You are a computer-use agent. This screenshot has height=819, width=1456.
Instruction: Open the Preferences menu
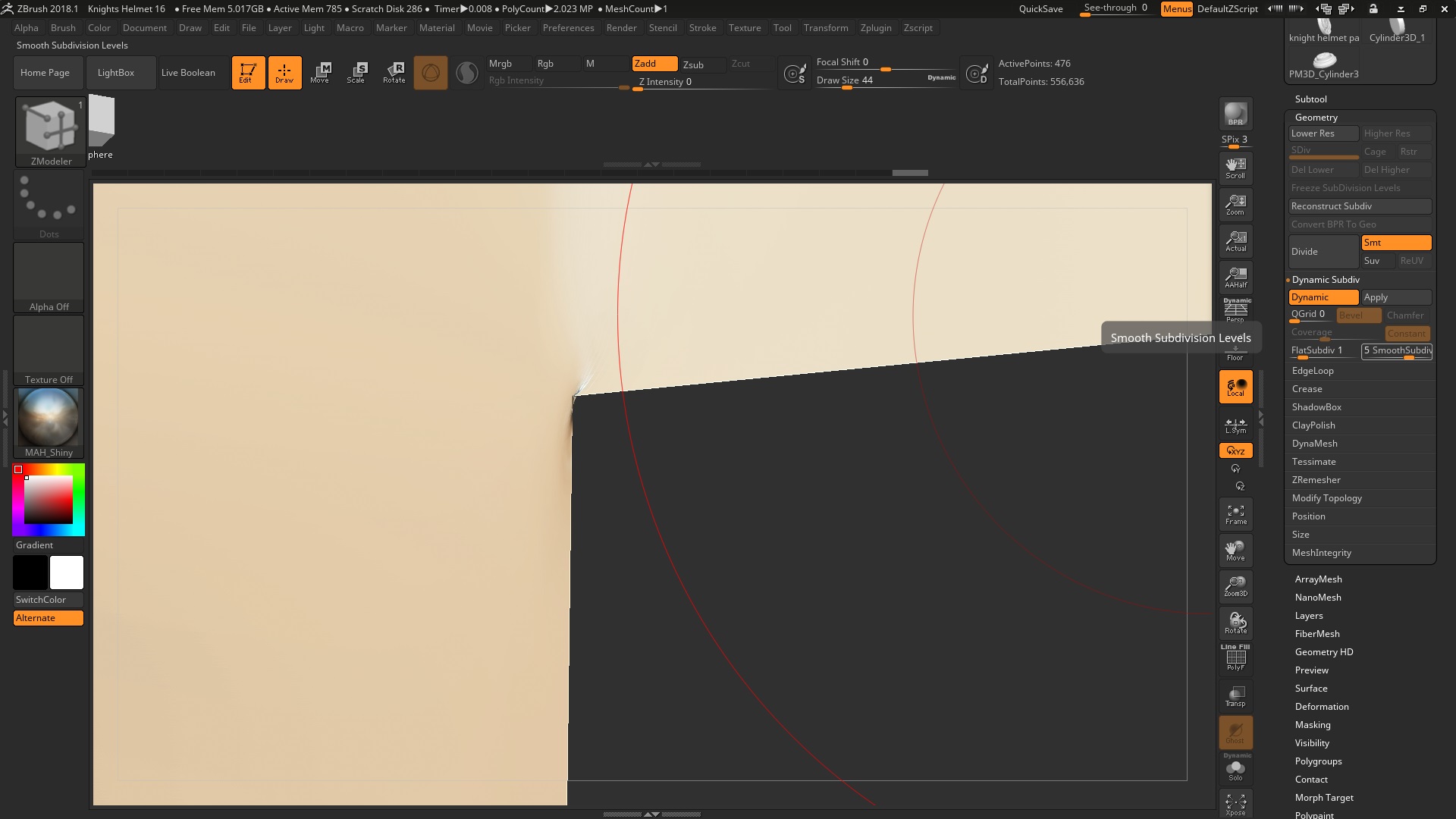tap(568, 28)
